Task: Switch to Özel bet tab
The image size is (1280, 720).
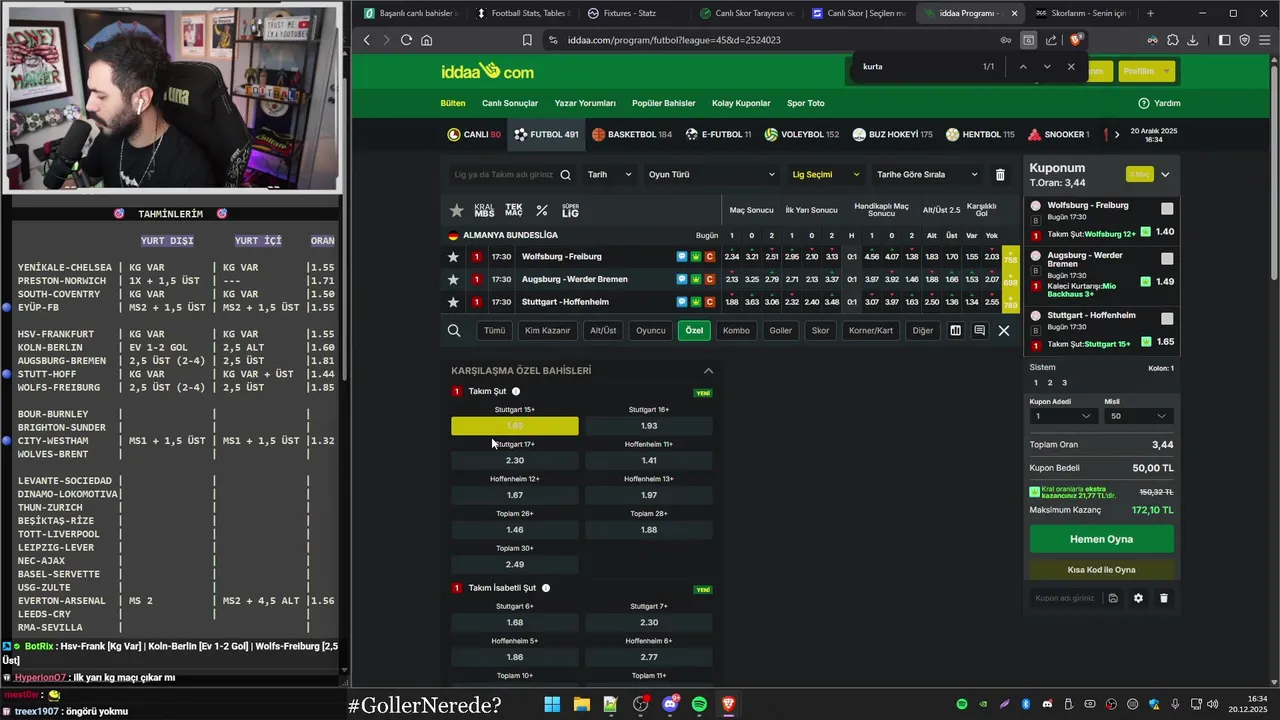Action: [694, 330]
